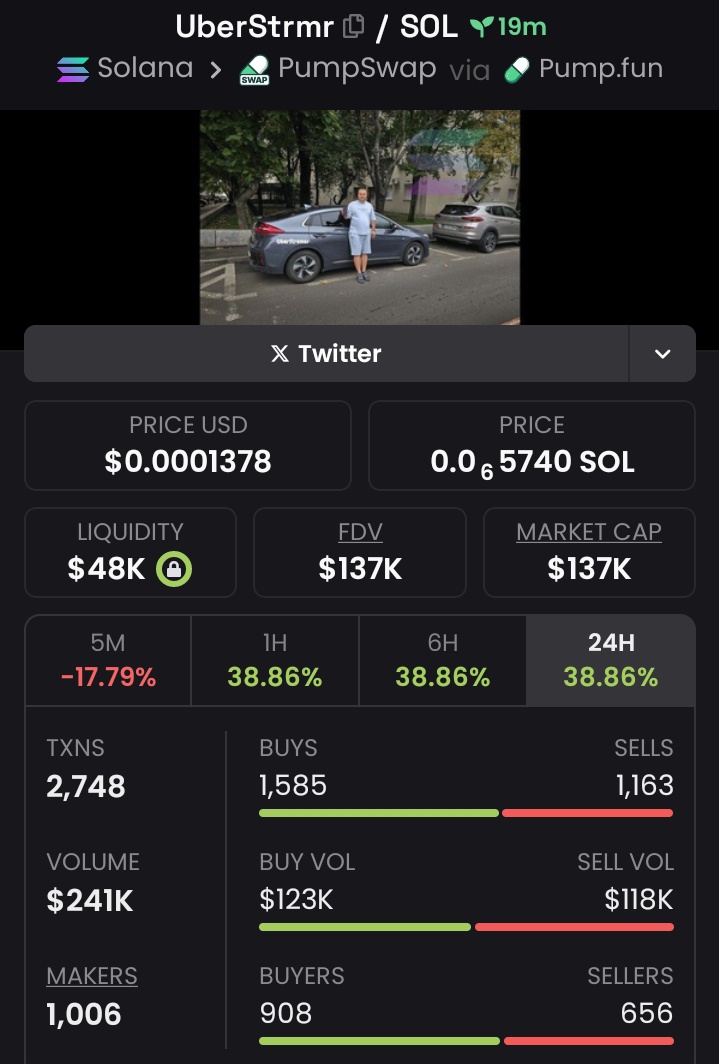The image size is (719, 1064).
Task: Click the PumpSwap logo icon
Action: point(254,70)
